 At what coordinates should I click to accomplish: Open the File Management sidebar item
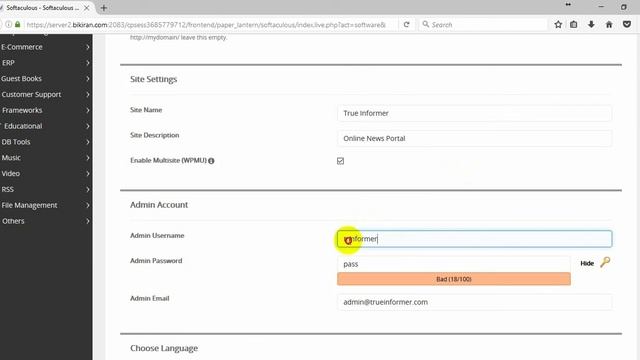click(46, 205)
